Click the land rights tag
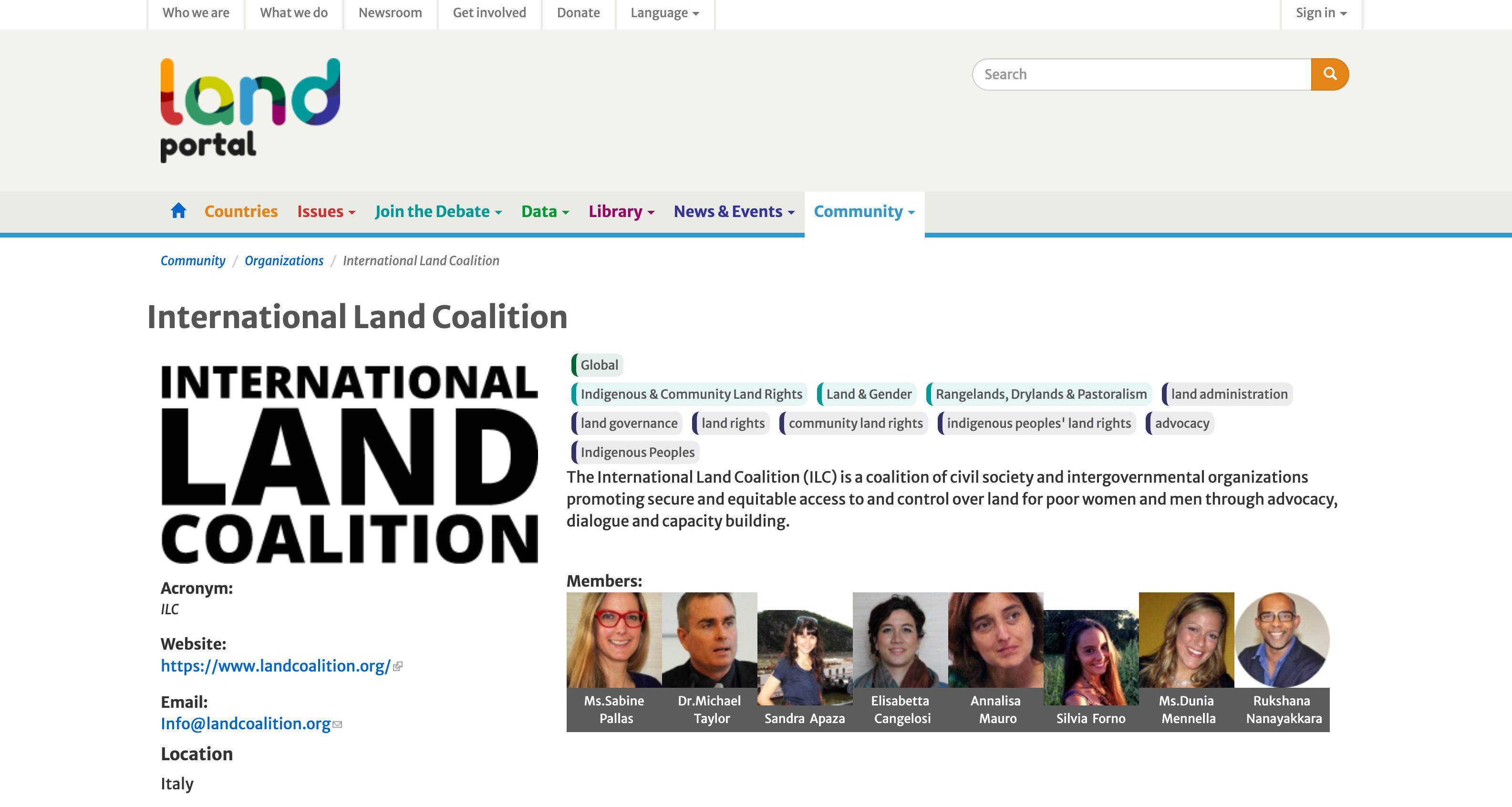Image resolution: width=1512 pixels, height=807 pixels. 731,423
